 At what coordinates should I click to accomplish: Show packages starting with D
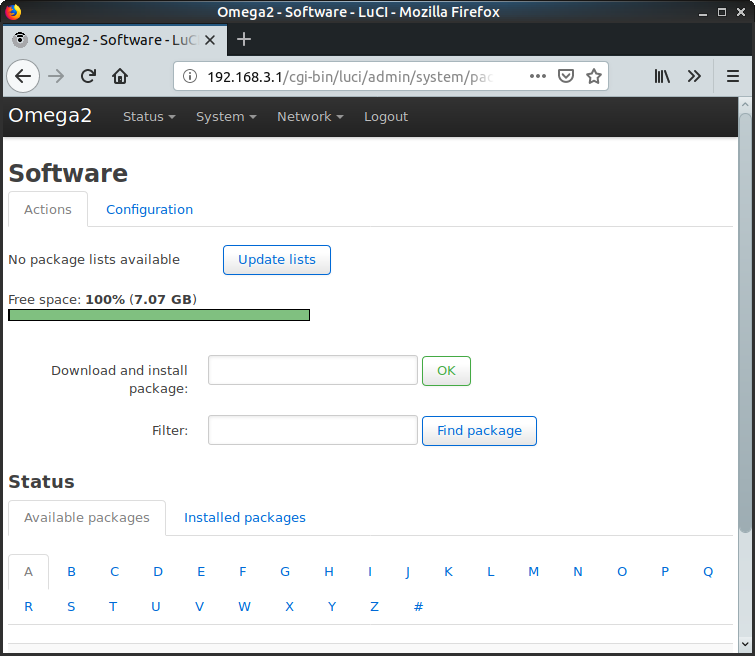click(158, 572)
